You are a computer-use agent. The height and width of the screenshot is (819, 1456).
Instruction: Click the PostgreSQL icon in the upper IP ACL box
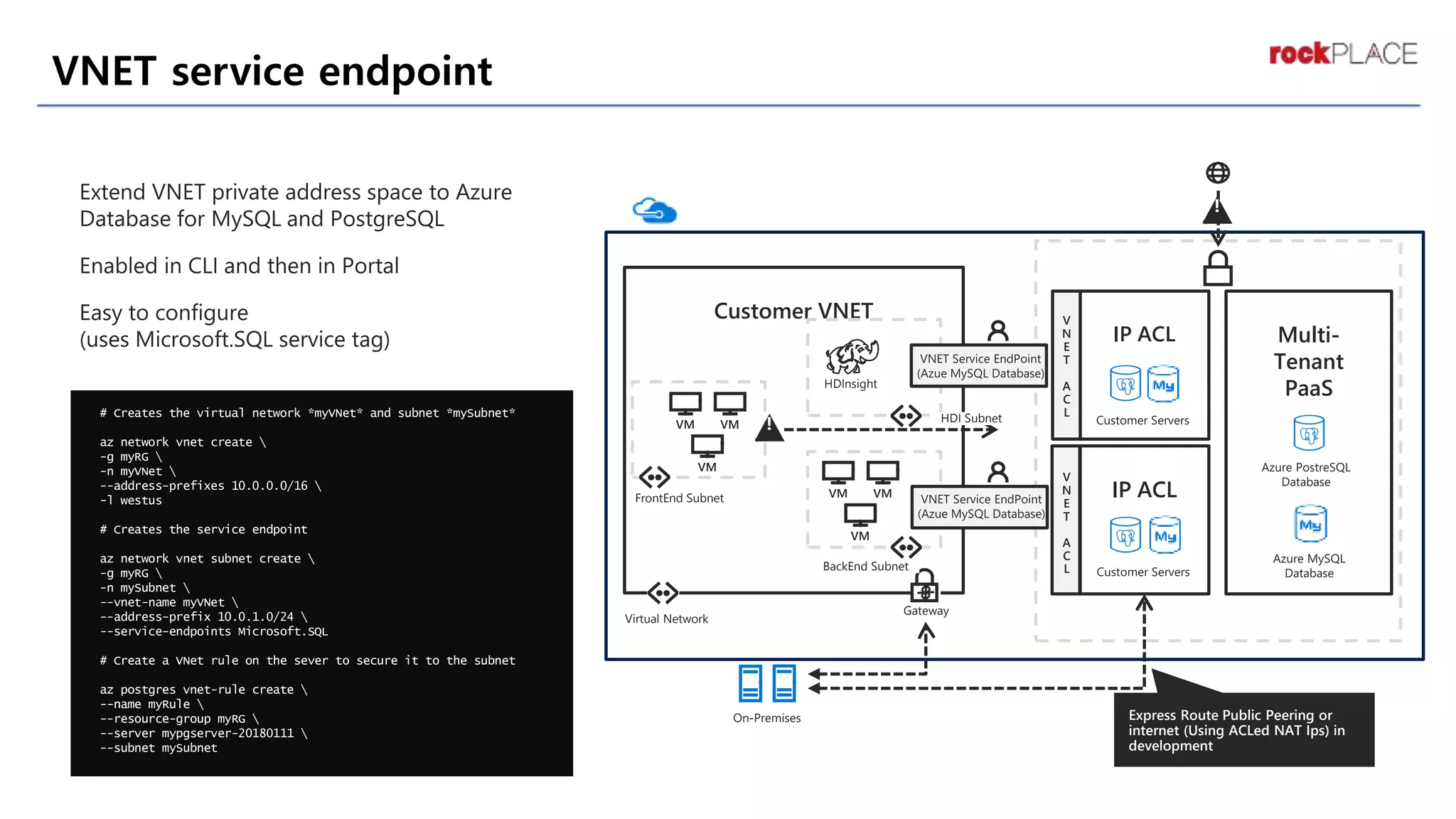tap(1125, 384)
